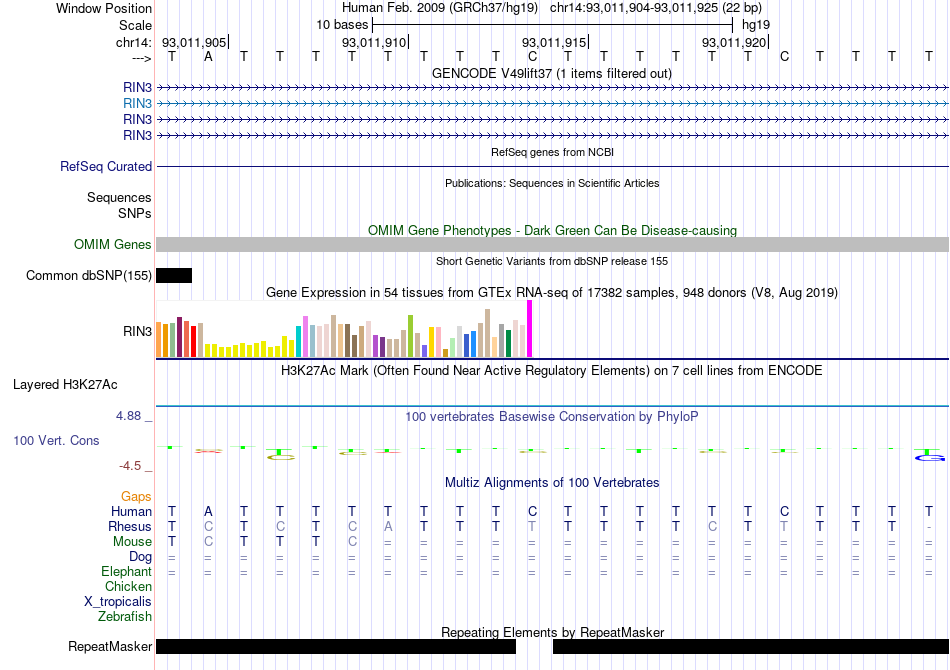Select the Human alignment row label
This screenshot has height=670, width=950.
[x=131, y=511]
